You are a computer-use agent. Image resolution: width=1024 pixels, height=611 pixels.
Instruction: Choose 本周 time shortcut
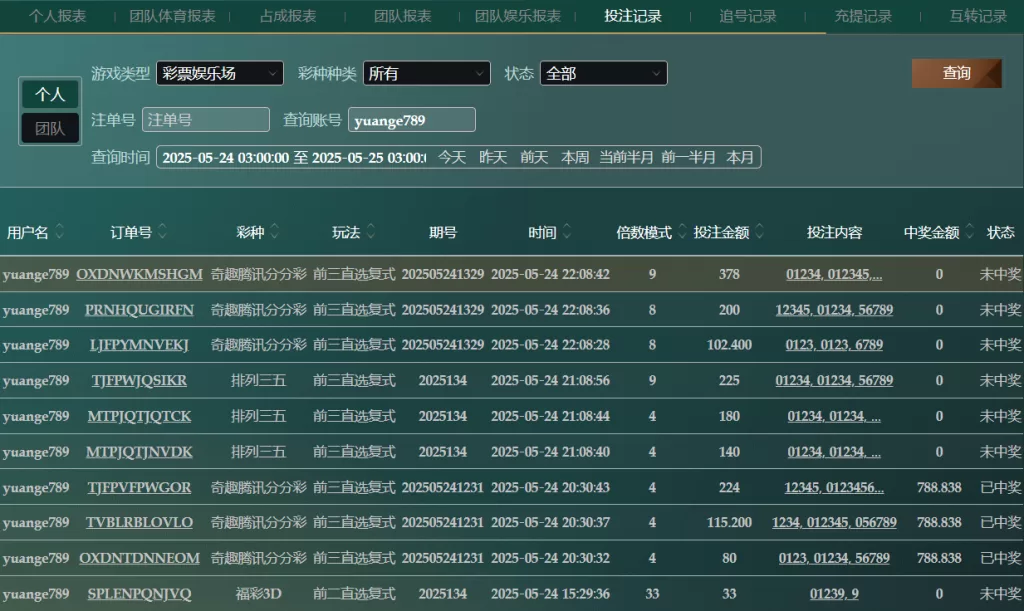575,157
